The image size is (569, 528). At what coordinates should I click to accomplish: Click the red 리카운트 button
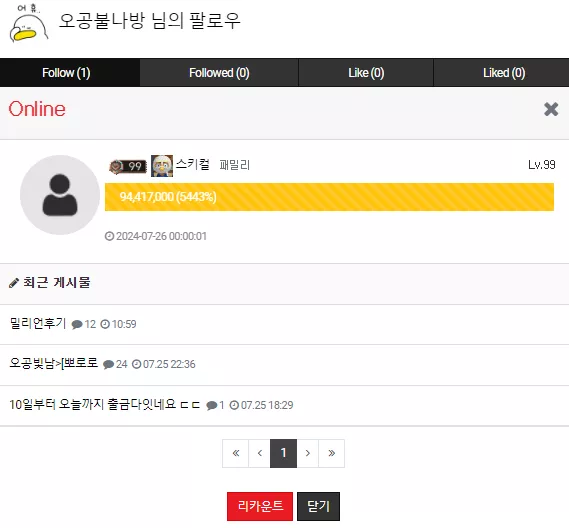click(x=260, y=506)
